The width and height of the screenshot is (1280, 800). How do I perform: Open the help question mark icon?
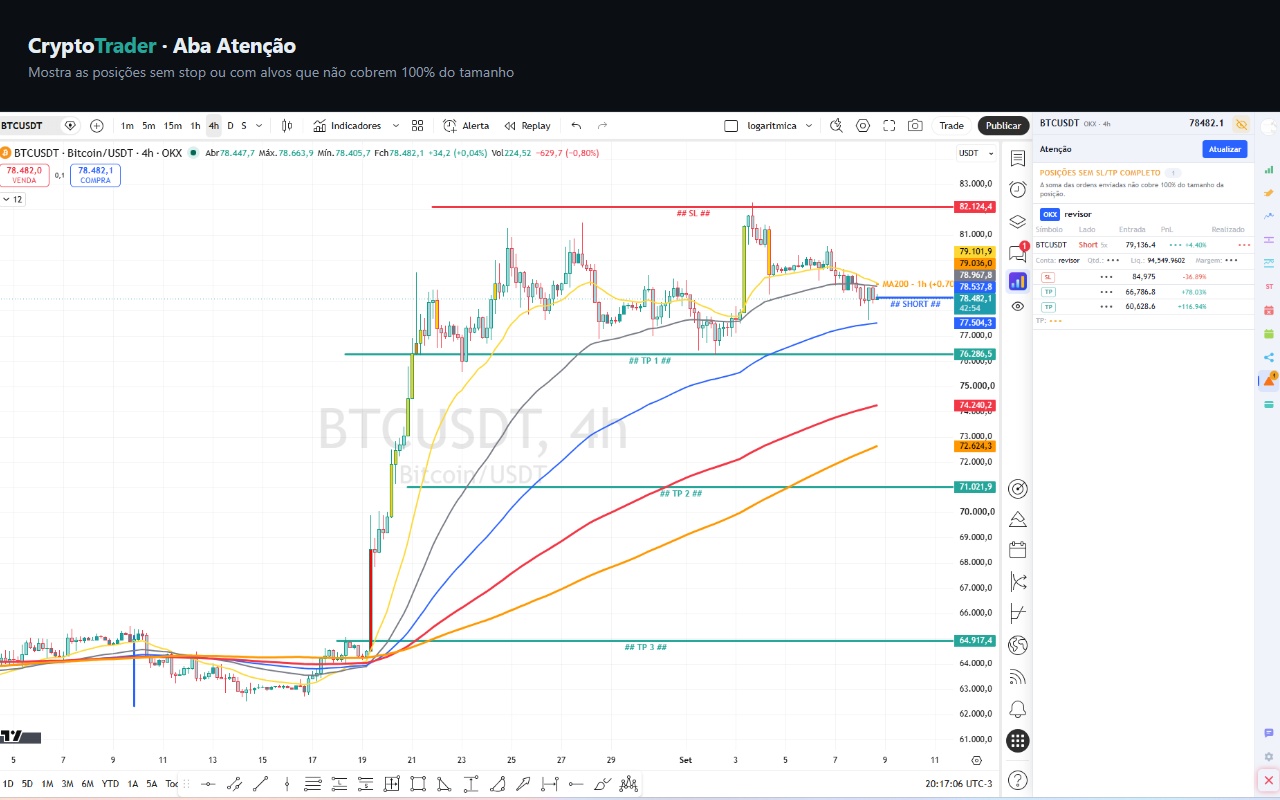pos(1018,779)
